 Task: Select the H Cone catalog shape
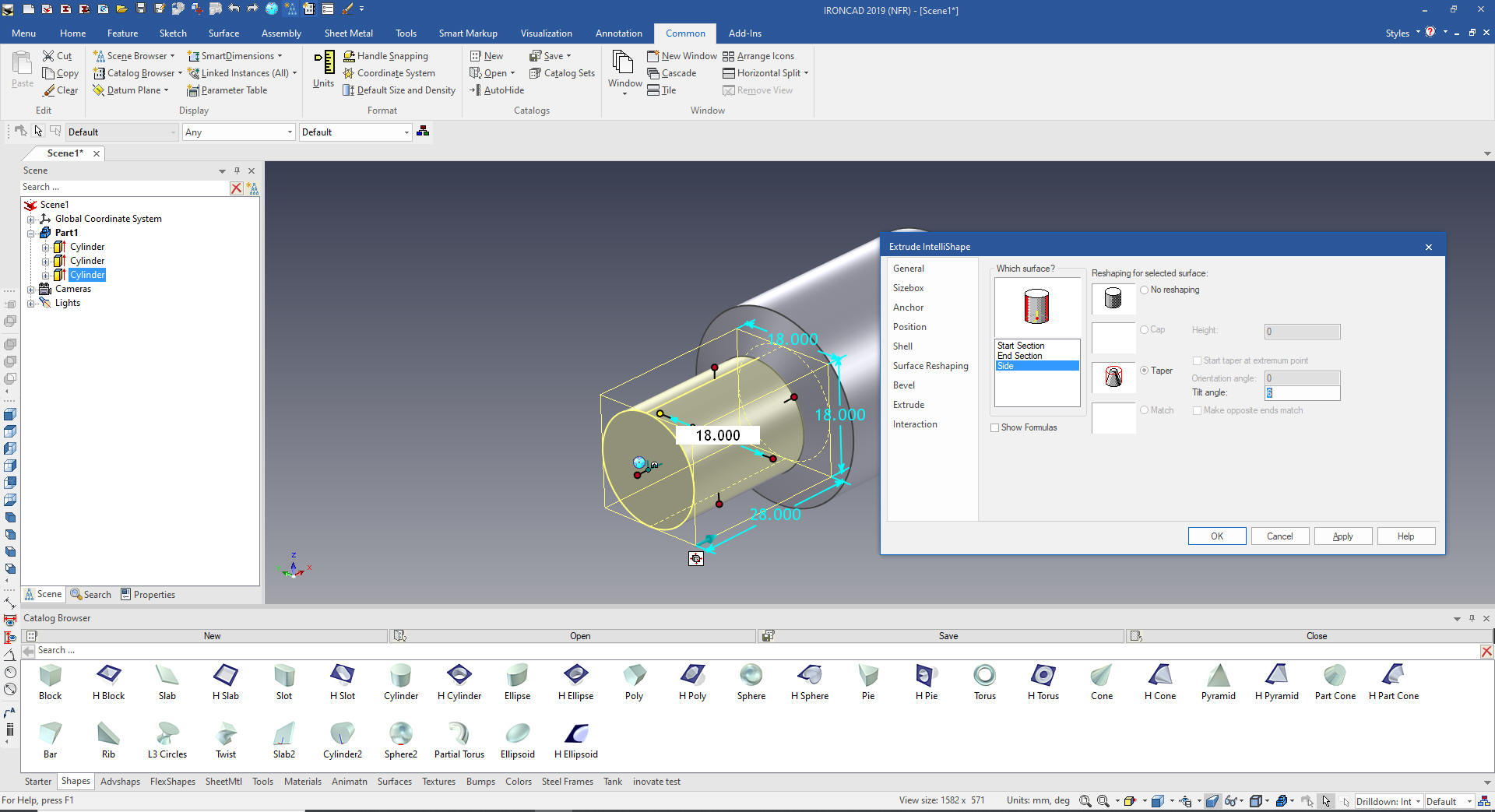[1159, 676]
